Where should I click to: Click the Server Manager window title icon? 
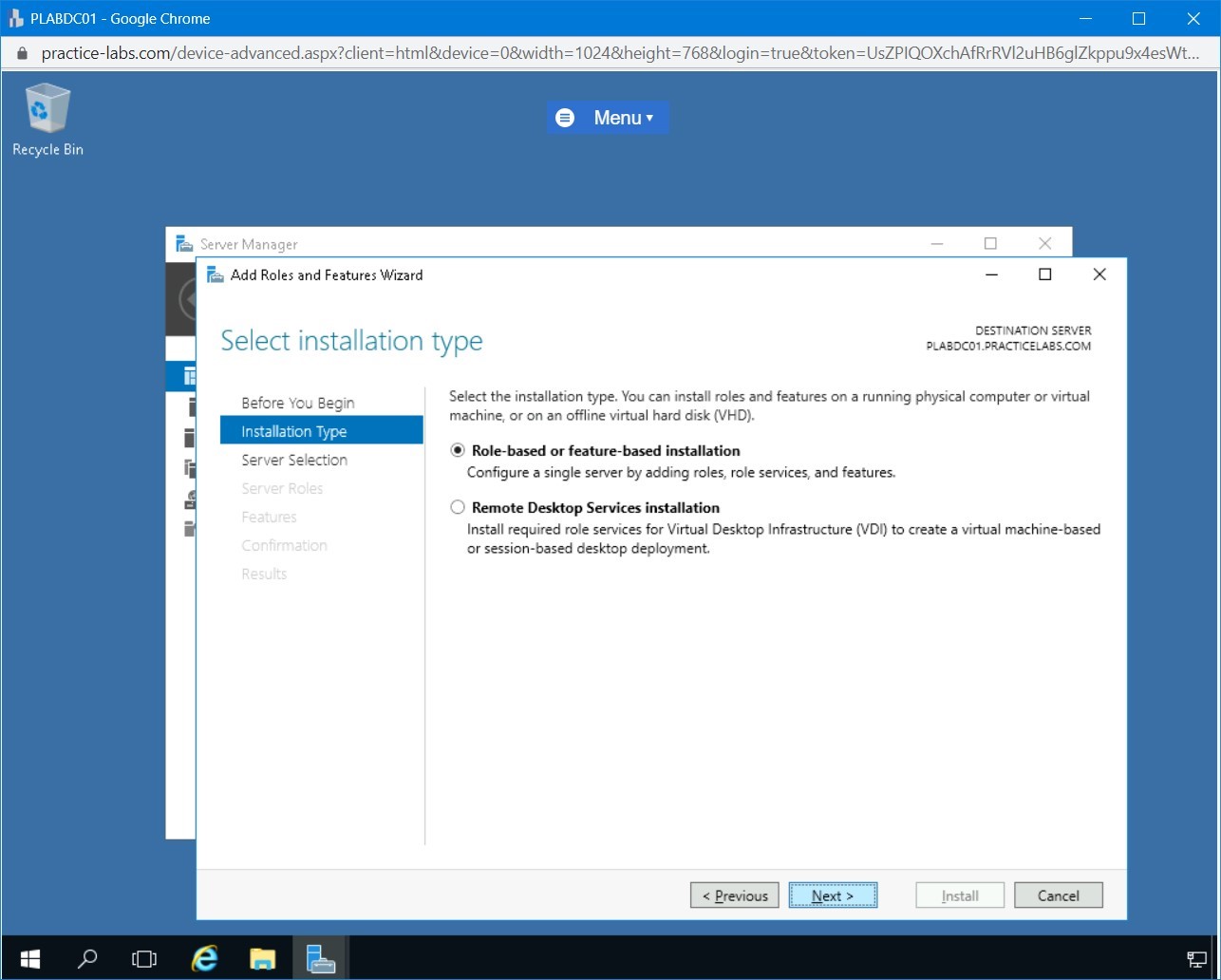[184, 244]
